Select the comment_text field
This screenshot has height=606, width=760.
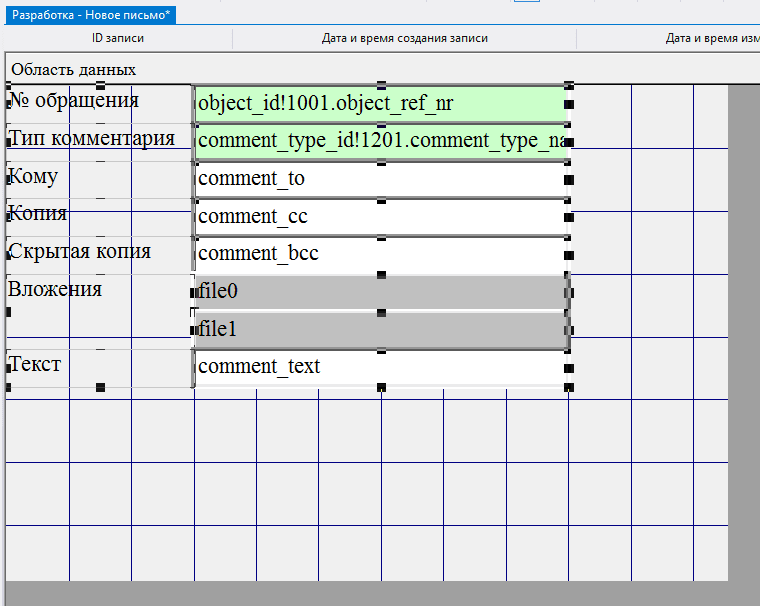(x=380, y=367)
